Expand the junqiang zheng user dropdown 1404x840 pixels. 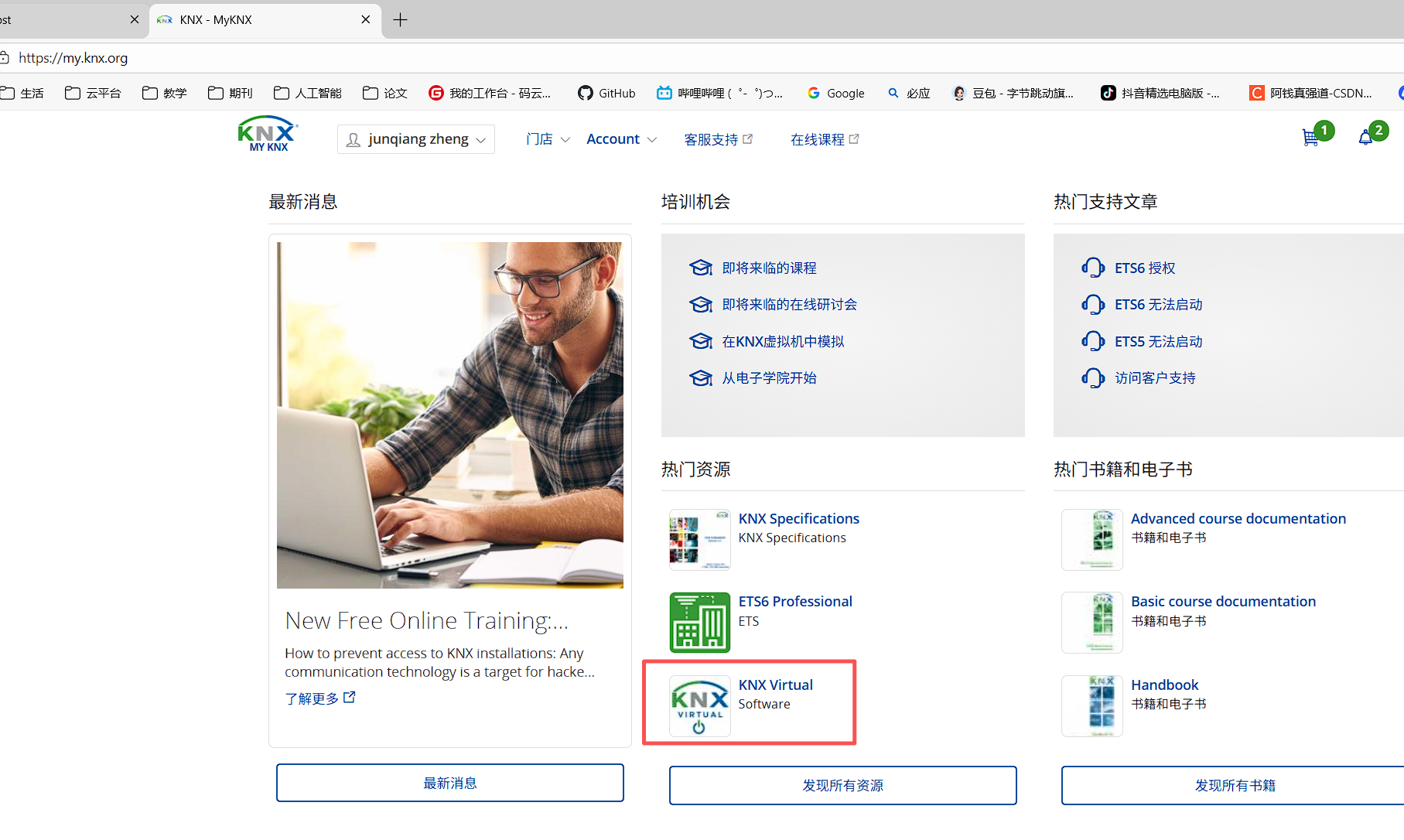pos(416,139)
